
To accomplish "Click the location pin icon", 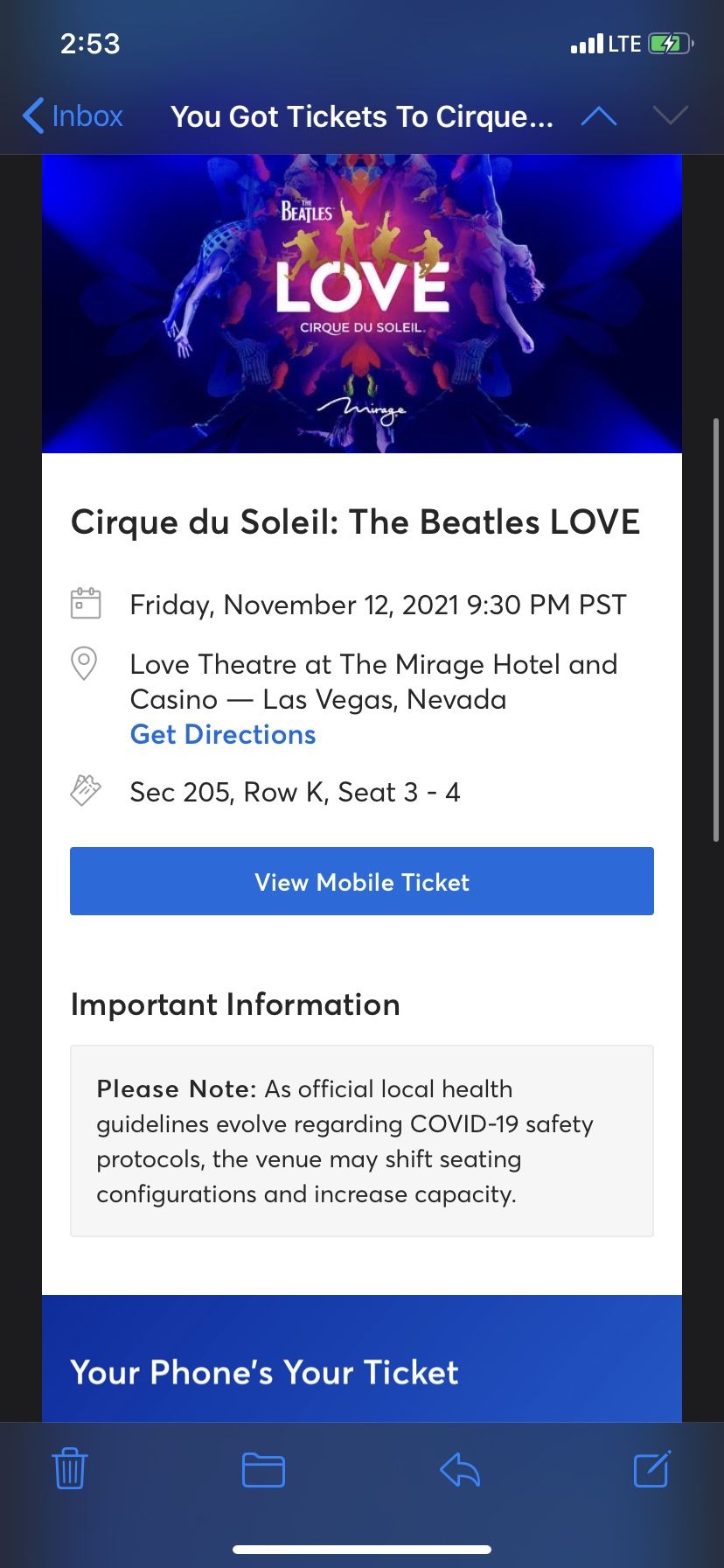I will [x=84, y=663].
